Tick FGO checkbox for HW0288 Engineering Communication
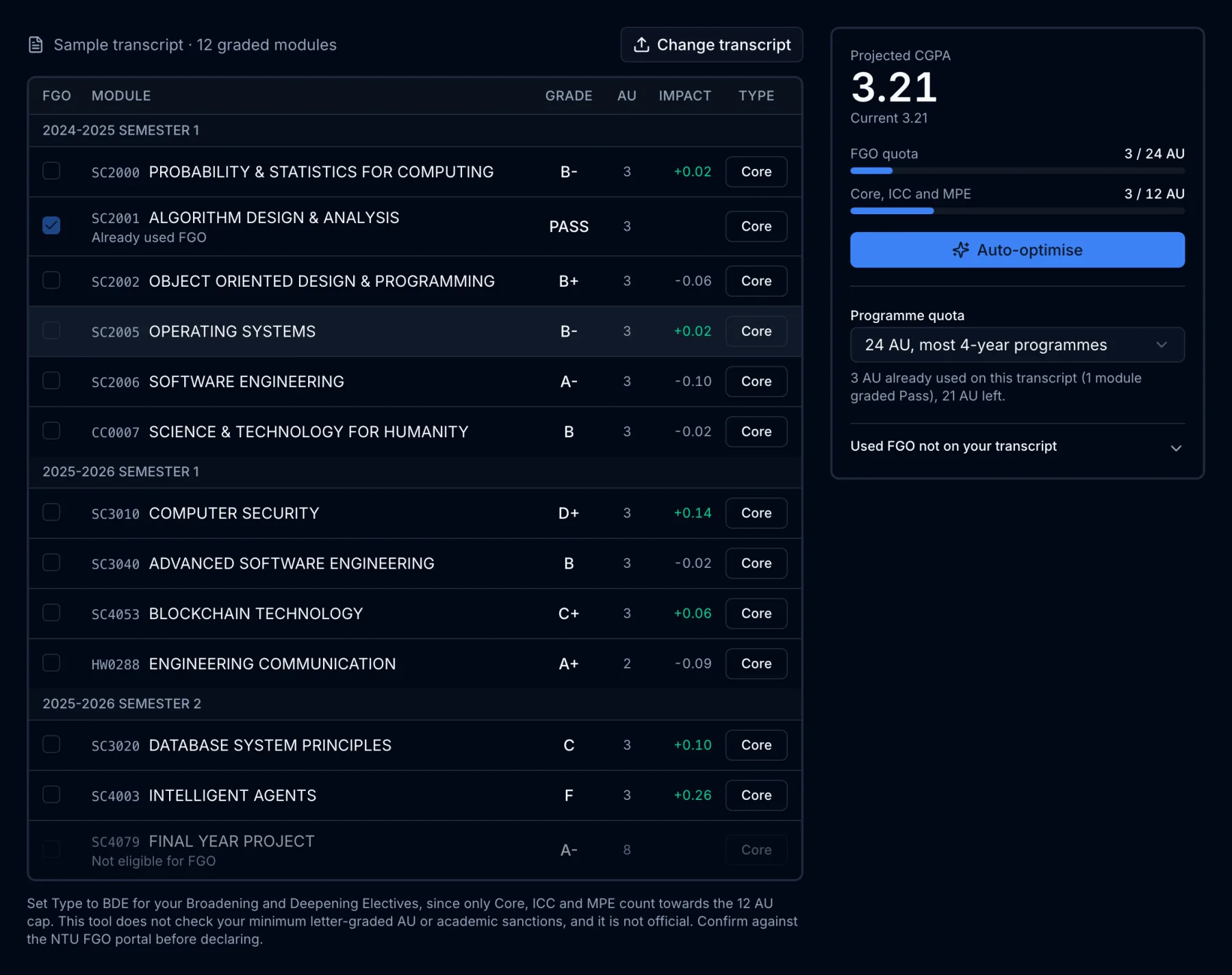The width and height of the screenshot is (1232, 975). [51, 662]
